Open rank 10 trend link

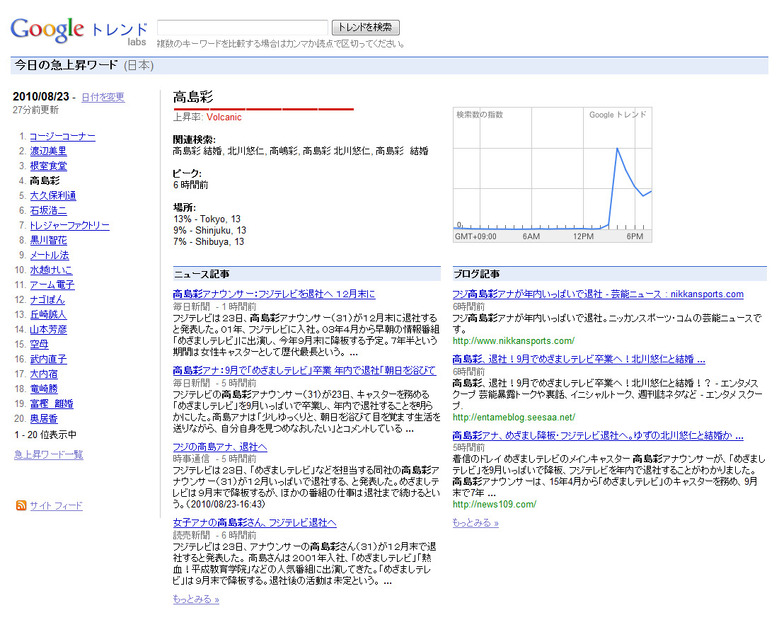click(x=51, y=270)
